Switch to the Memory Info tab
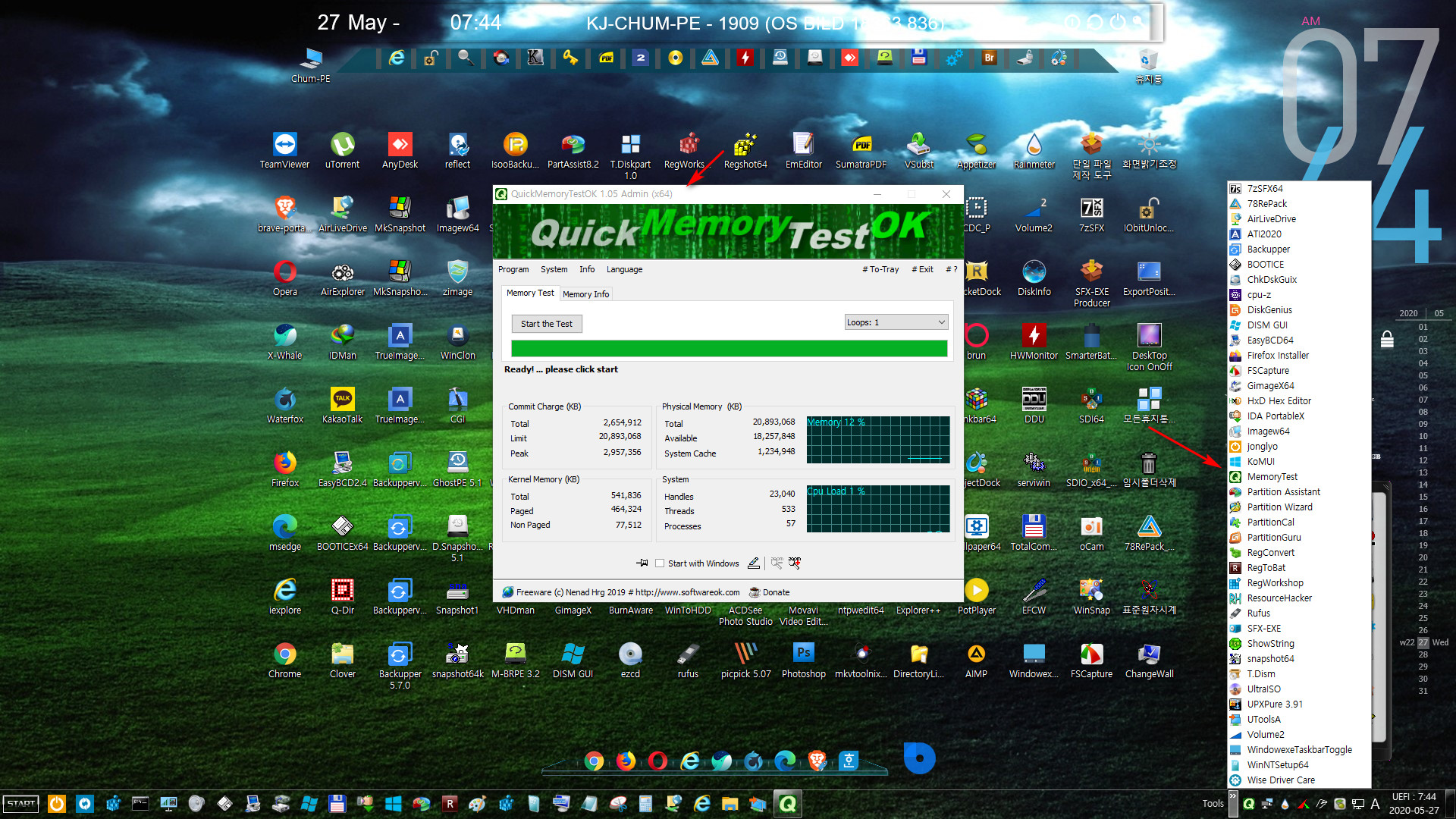Viewport: 1456px width, 819px height. (x=585, y=294)
